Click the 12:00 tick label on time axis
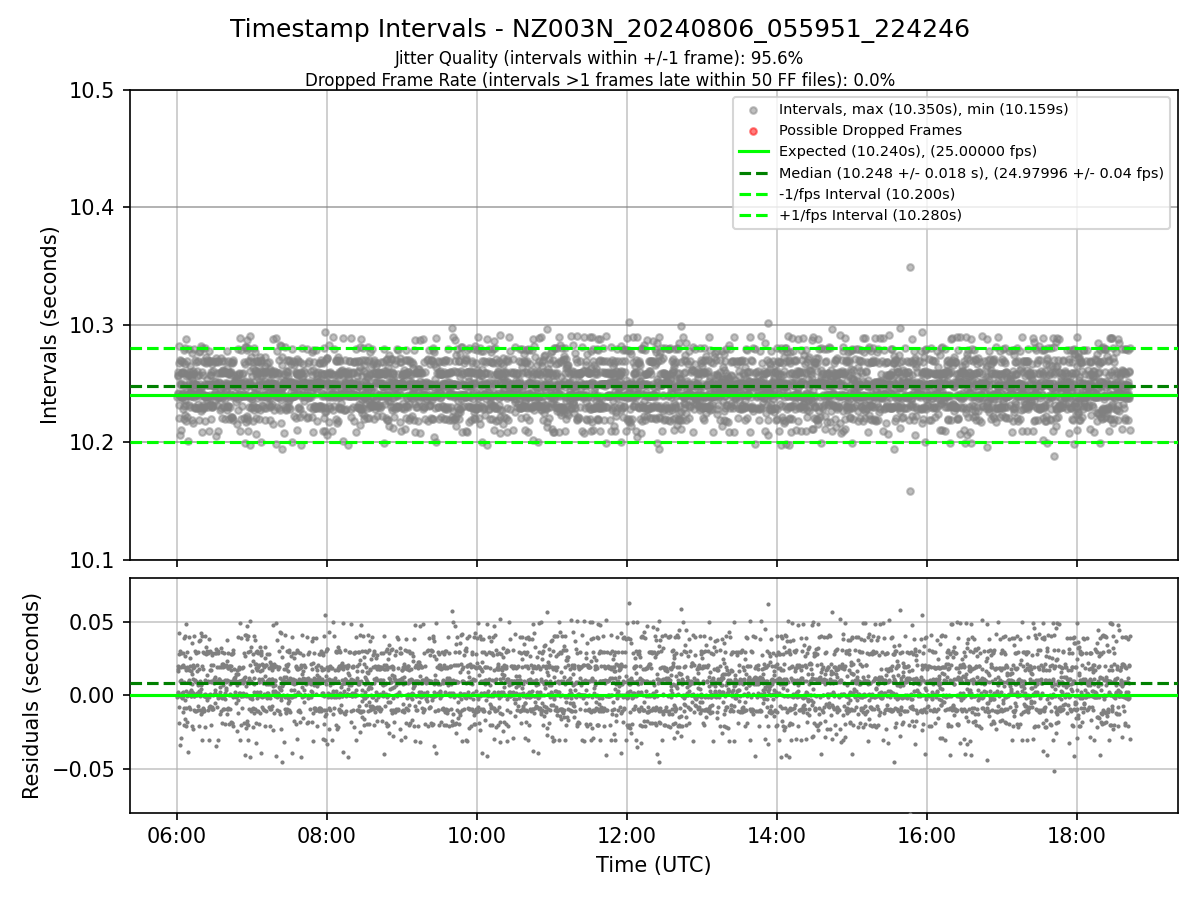The height and width of the screenshot is (900, 1200). 627,833
